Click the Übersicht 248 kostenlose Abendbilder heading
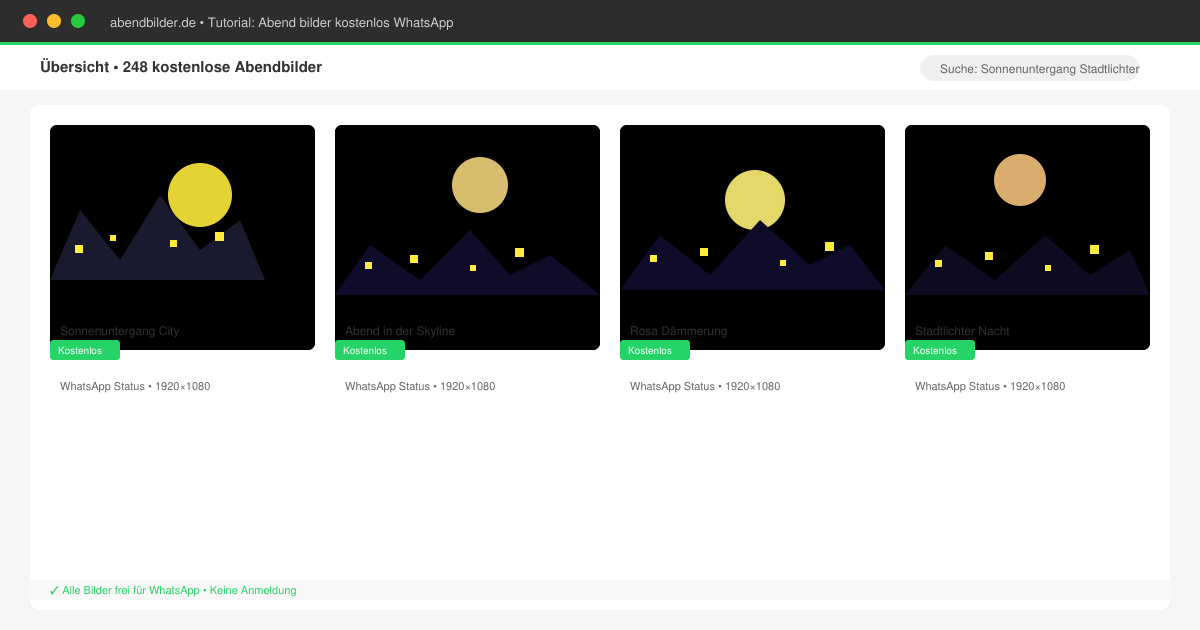Viewport: 1200px width, 630px height. 181,67
